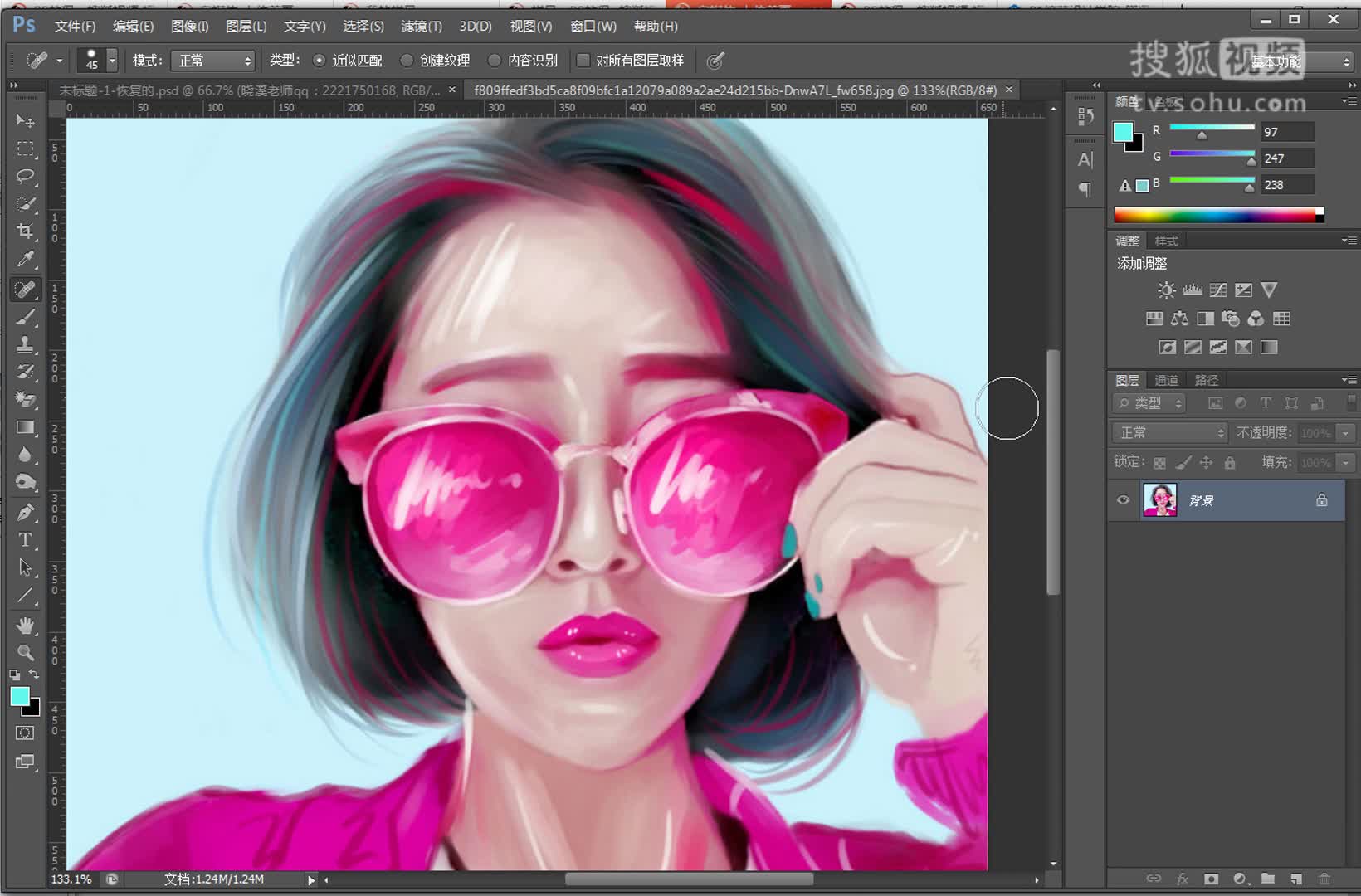Swap foreground and background colors
This screenshot has width=1361, height=896.
(x=34, y=674)
